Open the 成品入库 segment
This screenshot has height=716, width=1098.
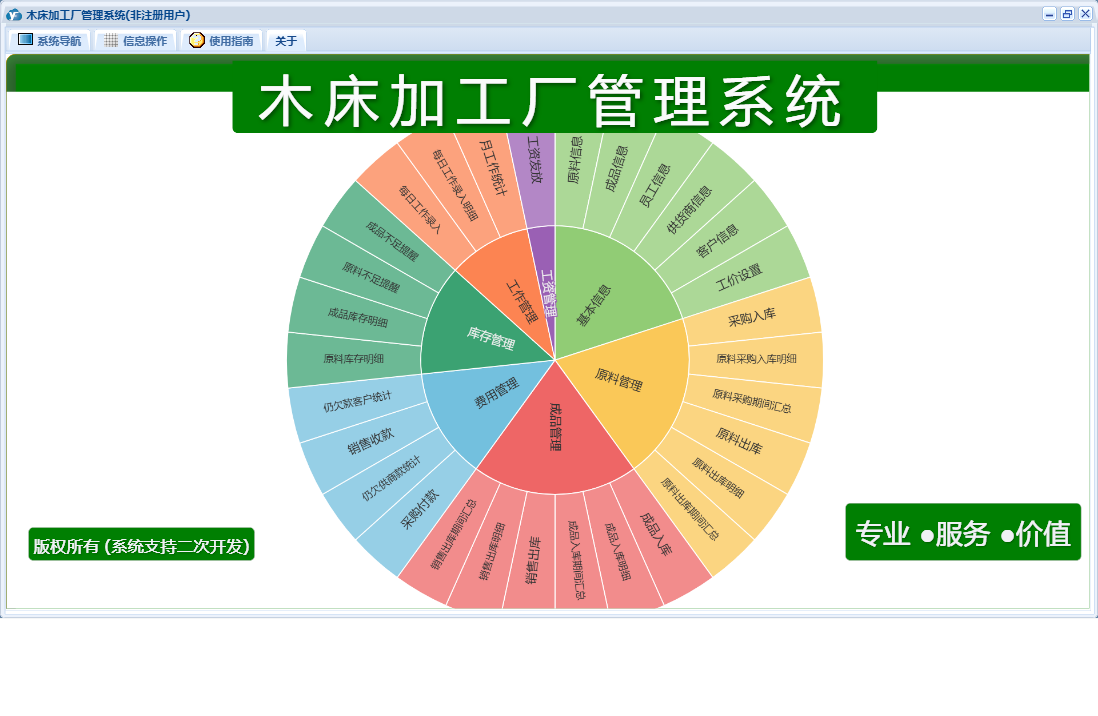coord(657,534)
